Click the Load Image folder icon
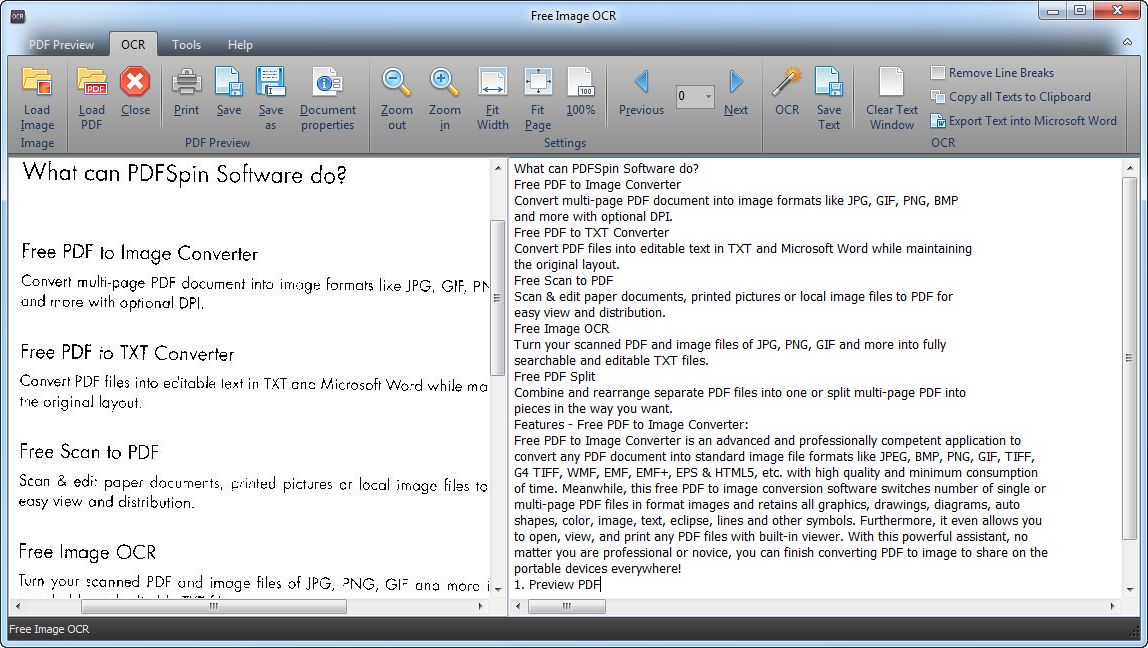Image resolution: width=1148 pixels, height=648 pixels. coord(37,81)
